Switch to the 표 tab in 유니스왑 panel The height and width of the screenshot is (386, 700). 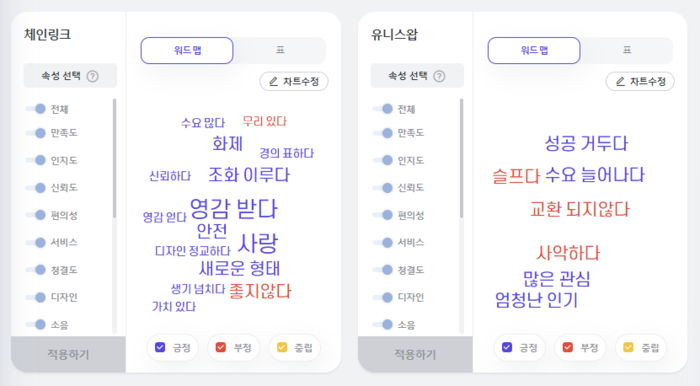click(627, 50)
